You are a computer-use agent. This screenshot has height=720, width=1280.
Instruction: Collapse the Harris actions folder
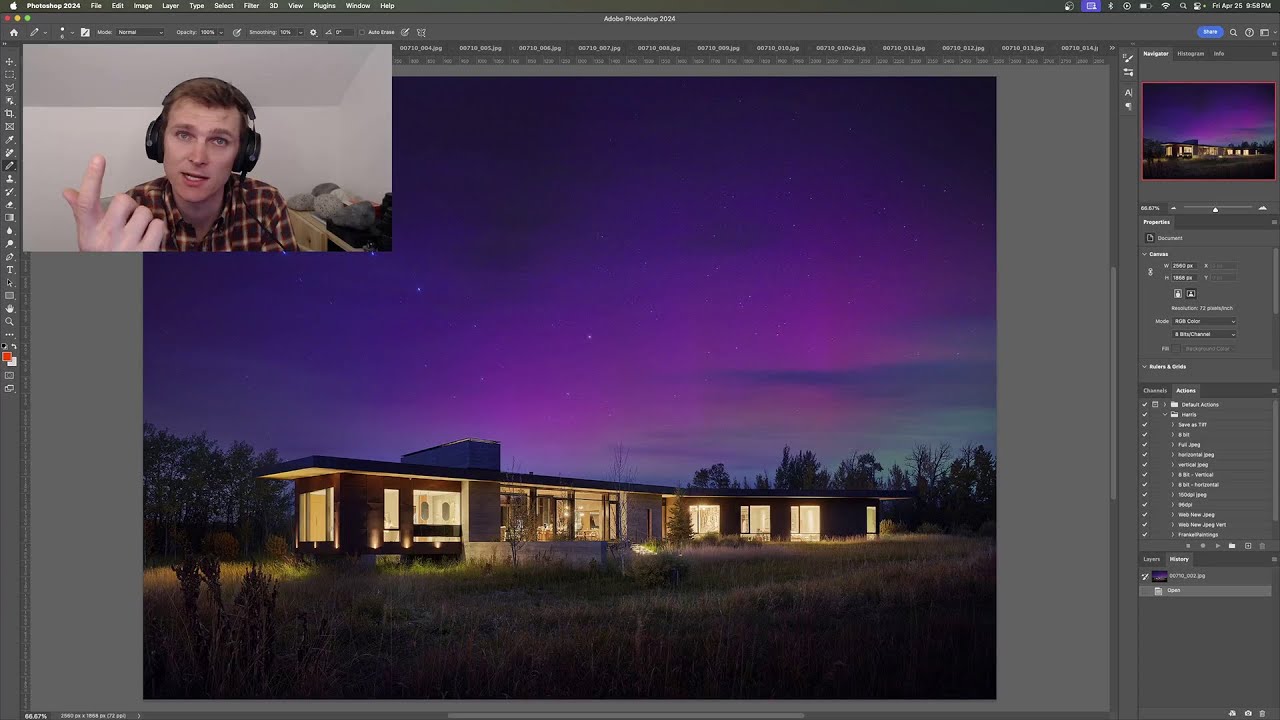click(1165, 414)
